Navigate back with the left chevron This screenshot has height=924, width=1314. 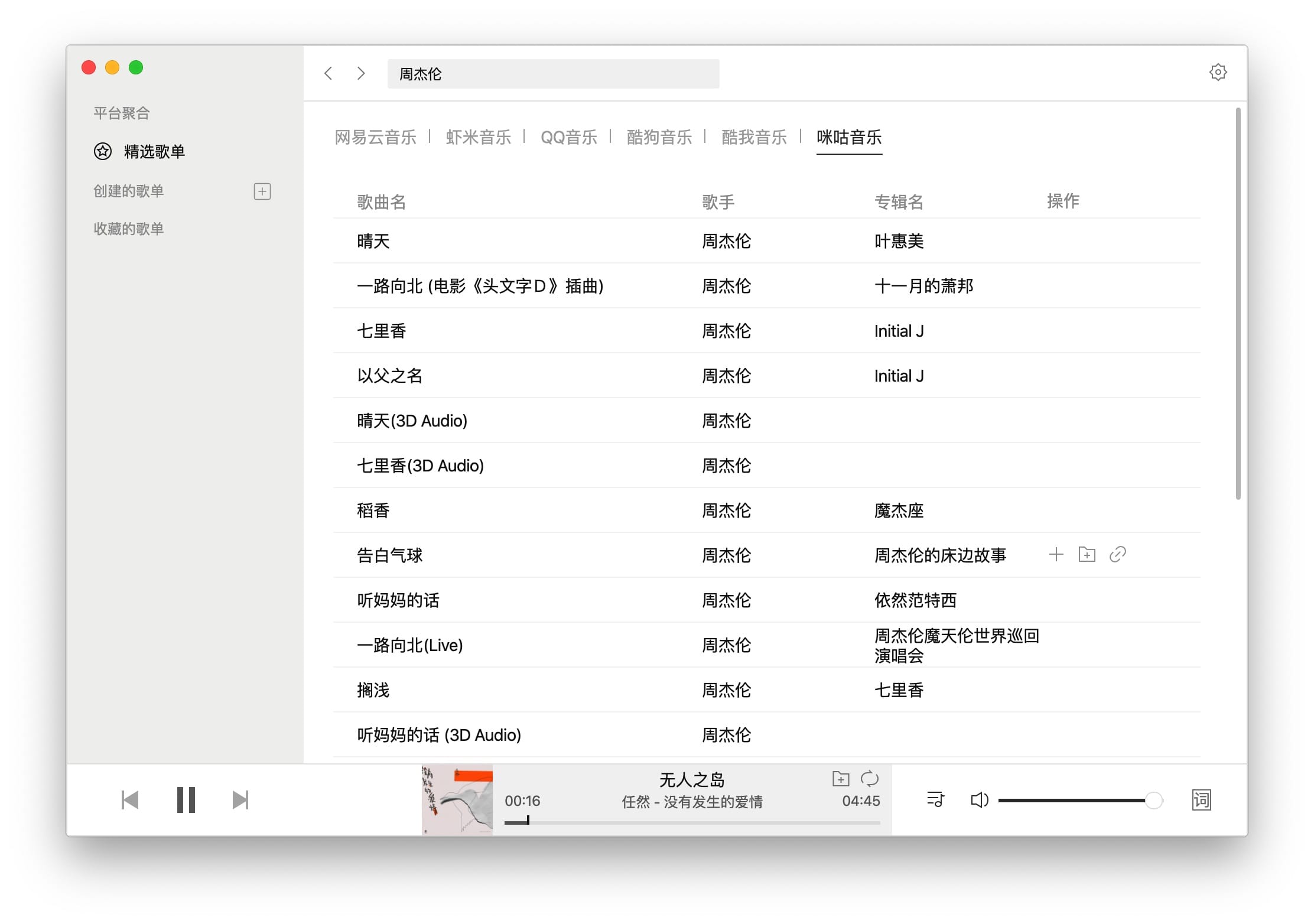point(328,73)
